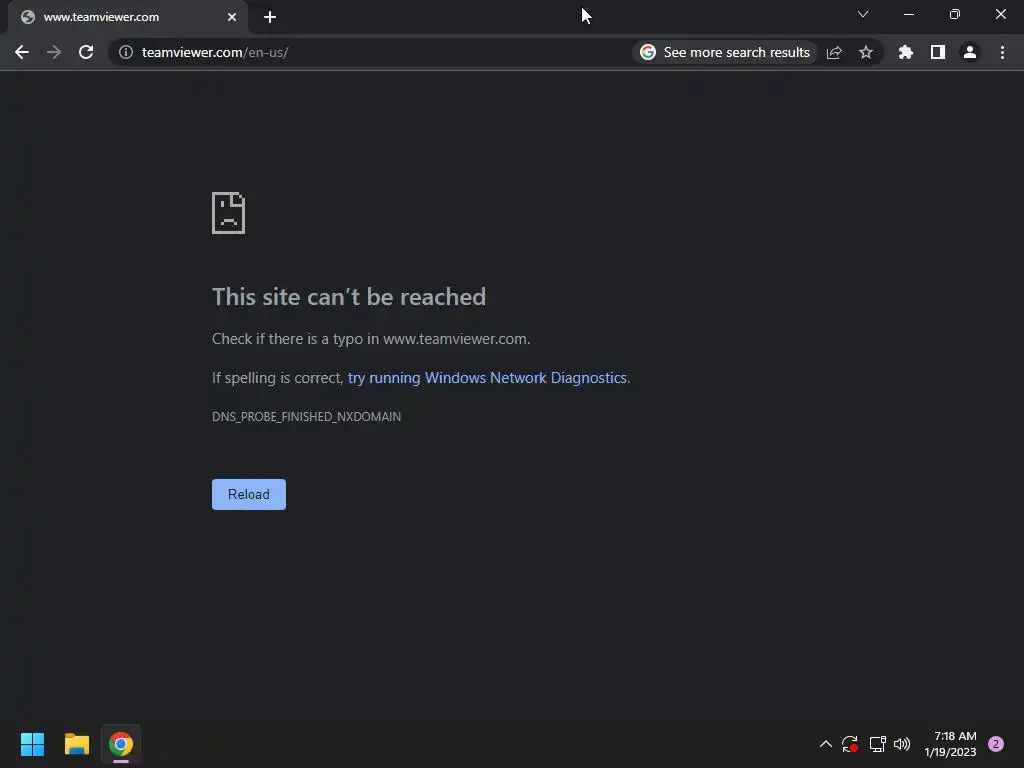Open a new tab
This screenshot has width=1024, height=768.
[x=270, y=17]
